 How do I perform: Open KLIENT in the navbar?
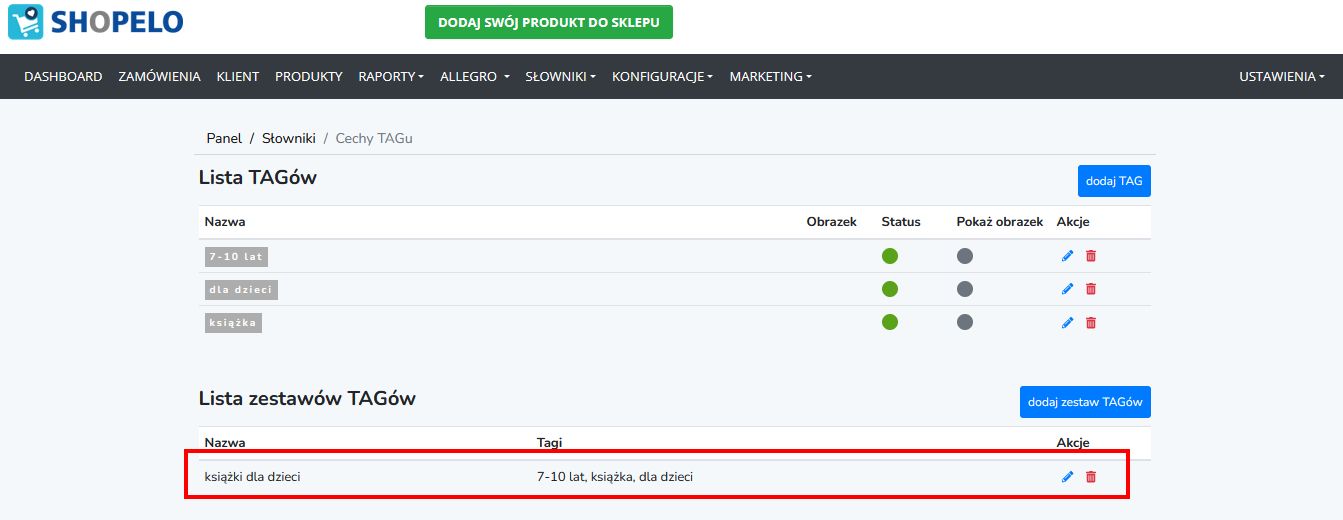(x=238, y=76)
